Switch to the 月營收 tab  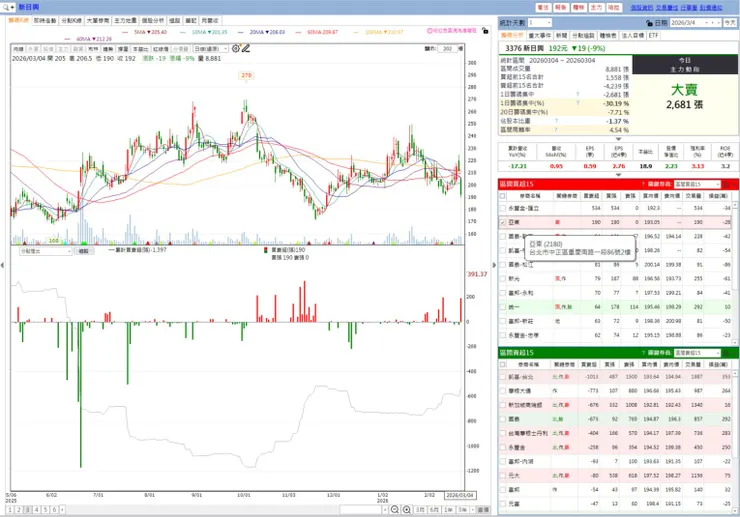pos(210,20)
